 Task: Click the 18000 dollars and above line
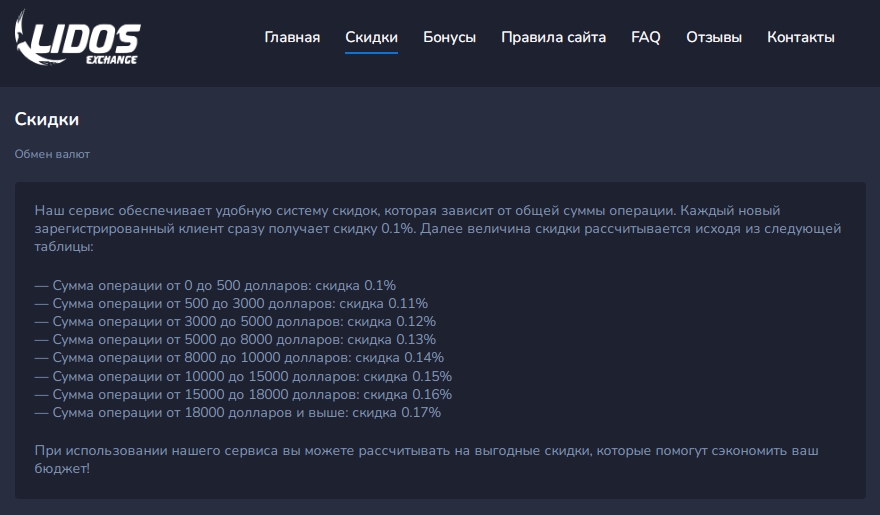tap(237, 412)
